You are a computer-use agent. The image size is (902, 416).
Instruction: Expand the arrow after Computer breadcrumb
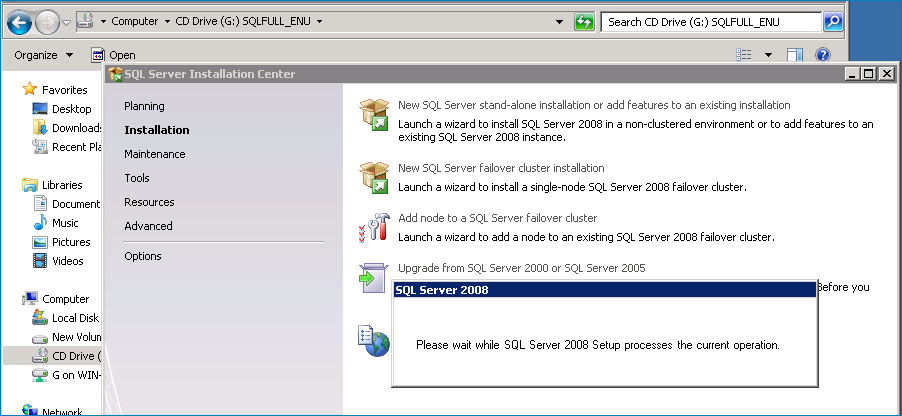pyautogui.click(x=167, y=22)
